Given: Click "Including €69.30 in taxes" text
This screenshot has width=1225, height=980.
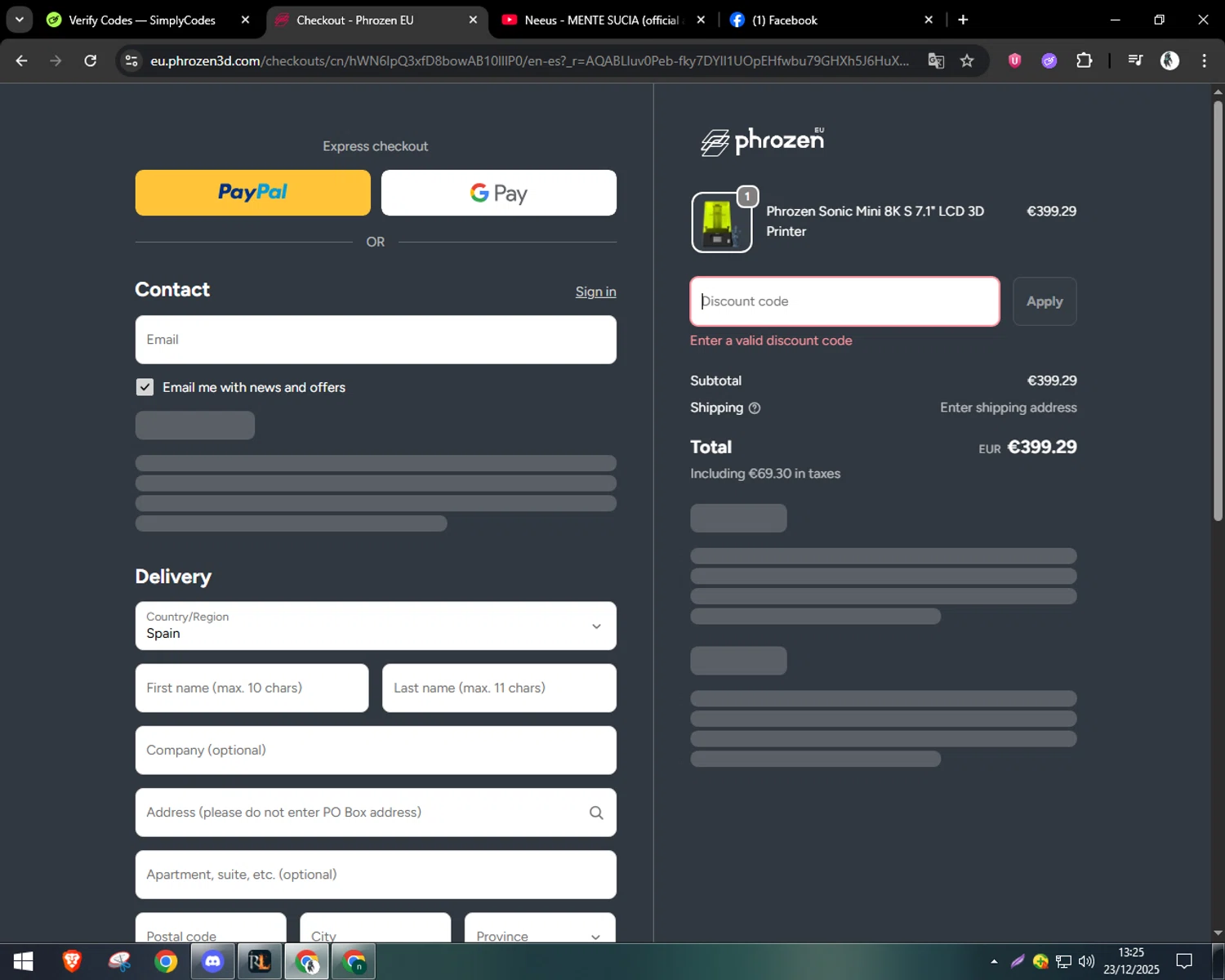Looking at the screenshot, I should [x=765, y=474].
